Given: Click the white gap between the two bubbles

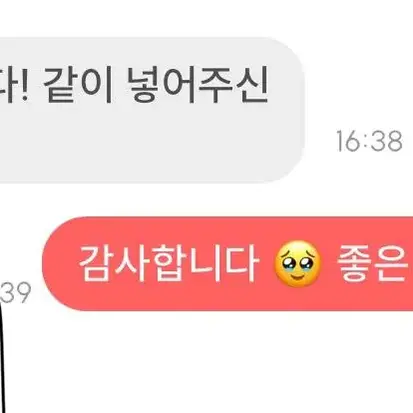Looking at the screenshot, I should click(x=207, y=199).
